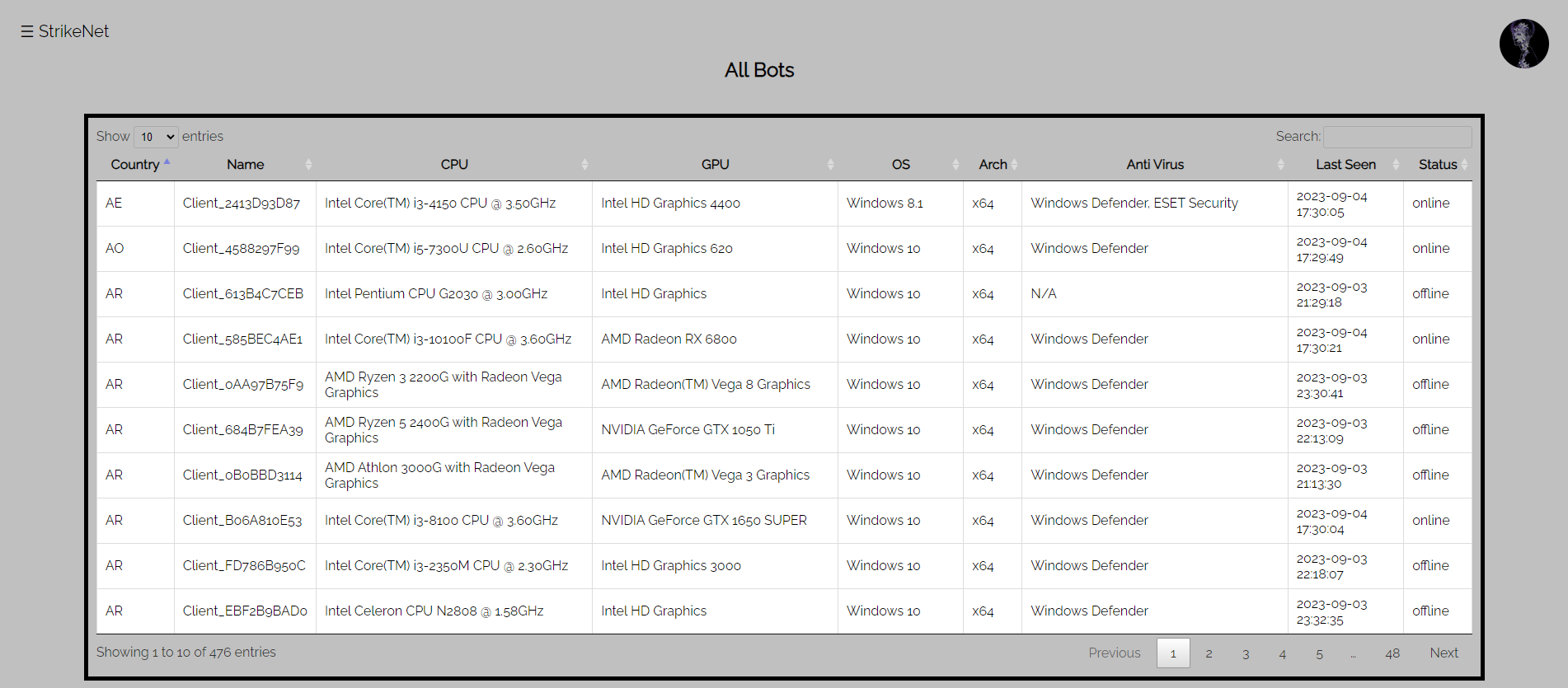Sort table by CPU column
Image resolution: width=1568 pixels, height=688 pixels.
(454, 165)
